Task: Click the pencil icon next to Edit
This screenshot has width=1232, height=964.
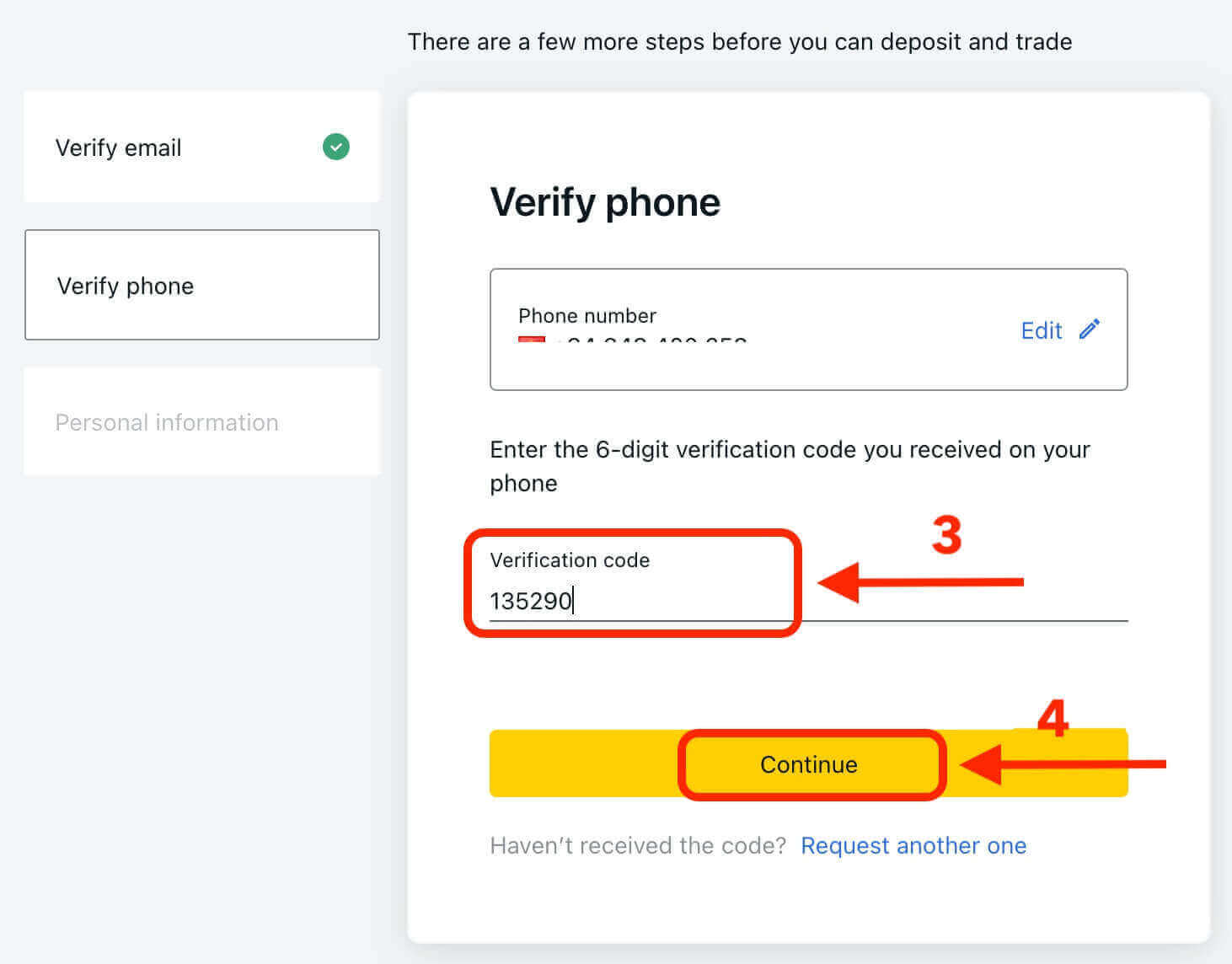Action: pos(1090,329)
